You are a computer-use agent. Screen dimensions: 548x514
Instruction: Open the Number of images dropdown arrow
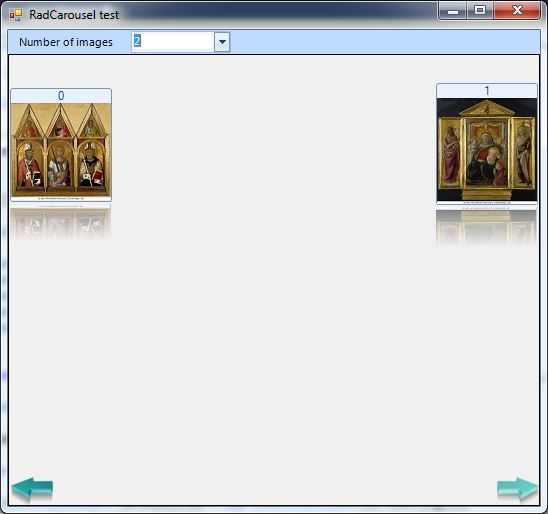point(222,42)
